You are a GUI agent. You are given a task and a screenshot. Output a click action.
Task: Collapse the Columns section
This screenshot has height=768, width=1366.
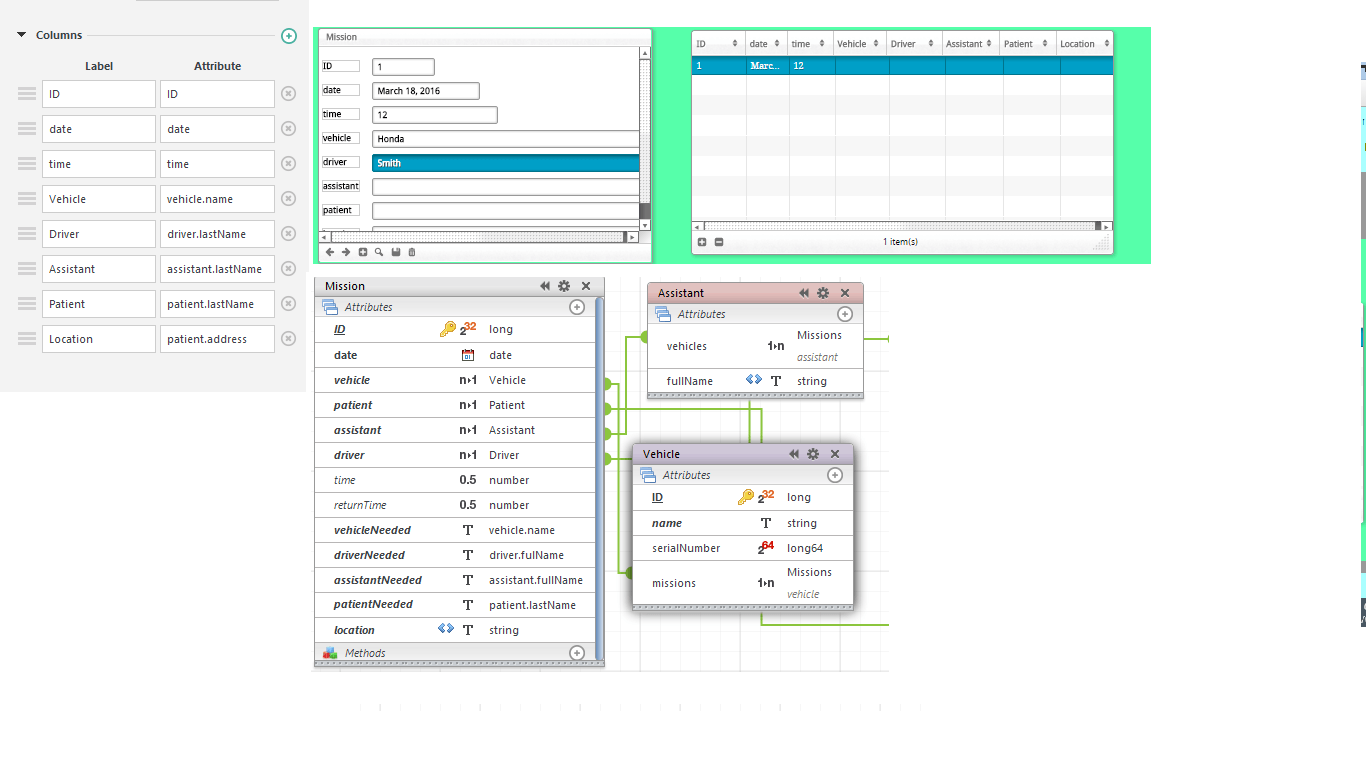point(21,35)
